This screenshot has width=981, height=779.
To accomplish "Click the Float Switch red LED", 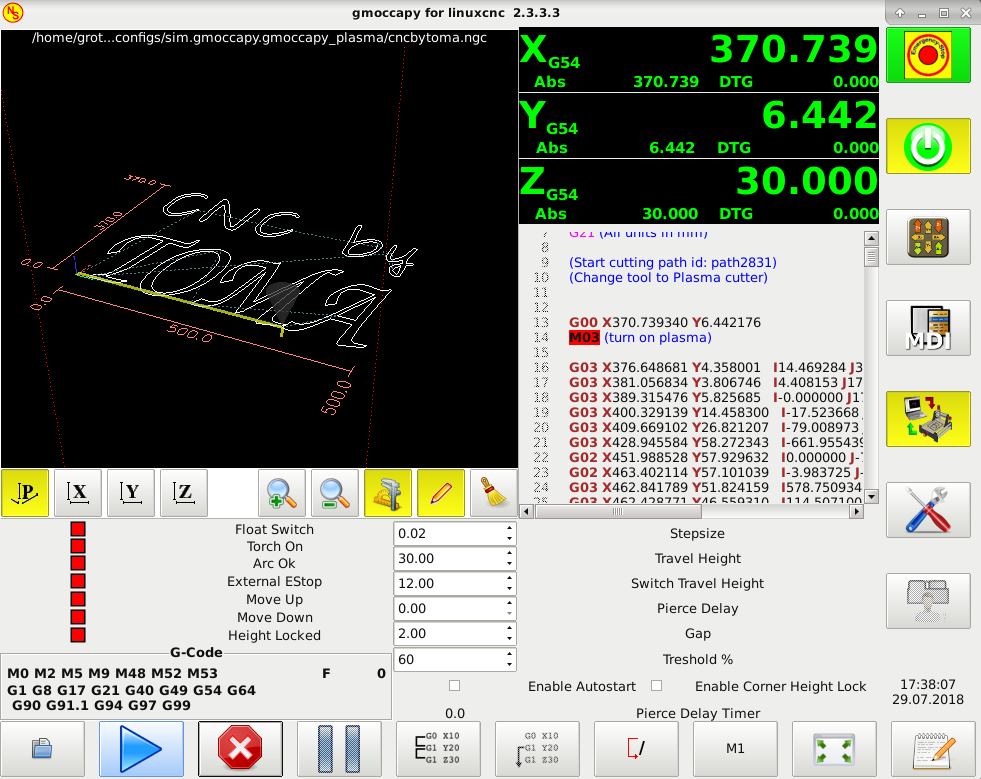I will pyautogui.click(x=78, y=529).
